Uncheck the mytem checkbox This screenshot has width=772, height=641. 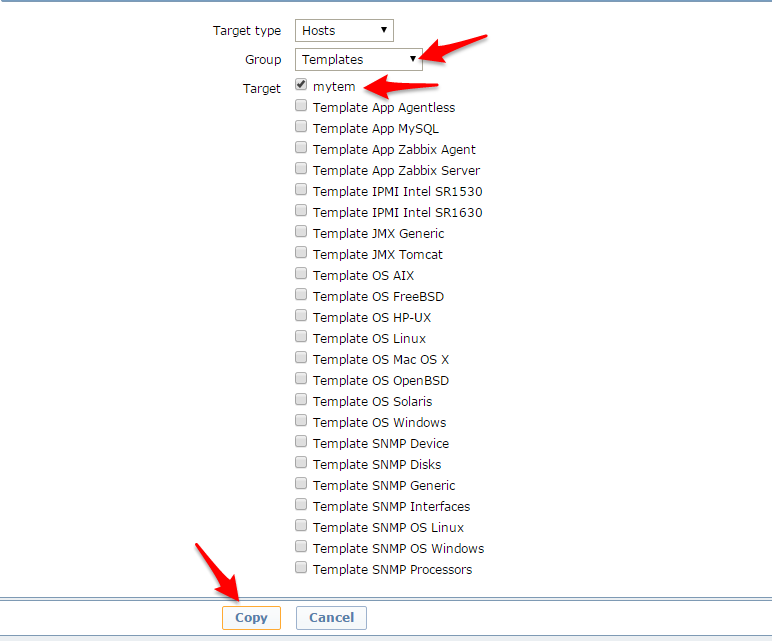tap(301, 86)
